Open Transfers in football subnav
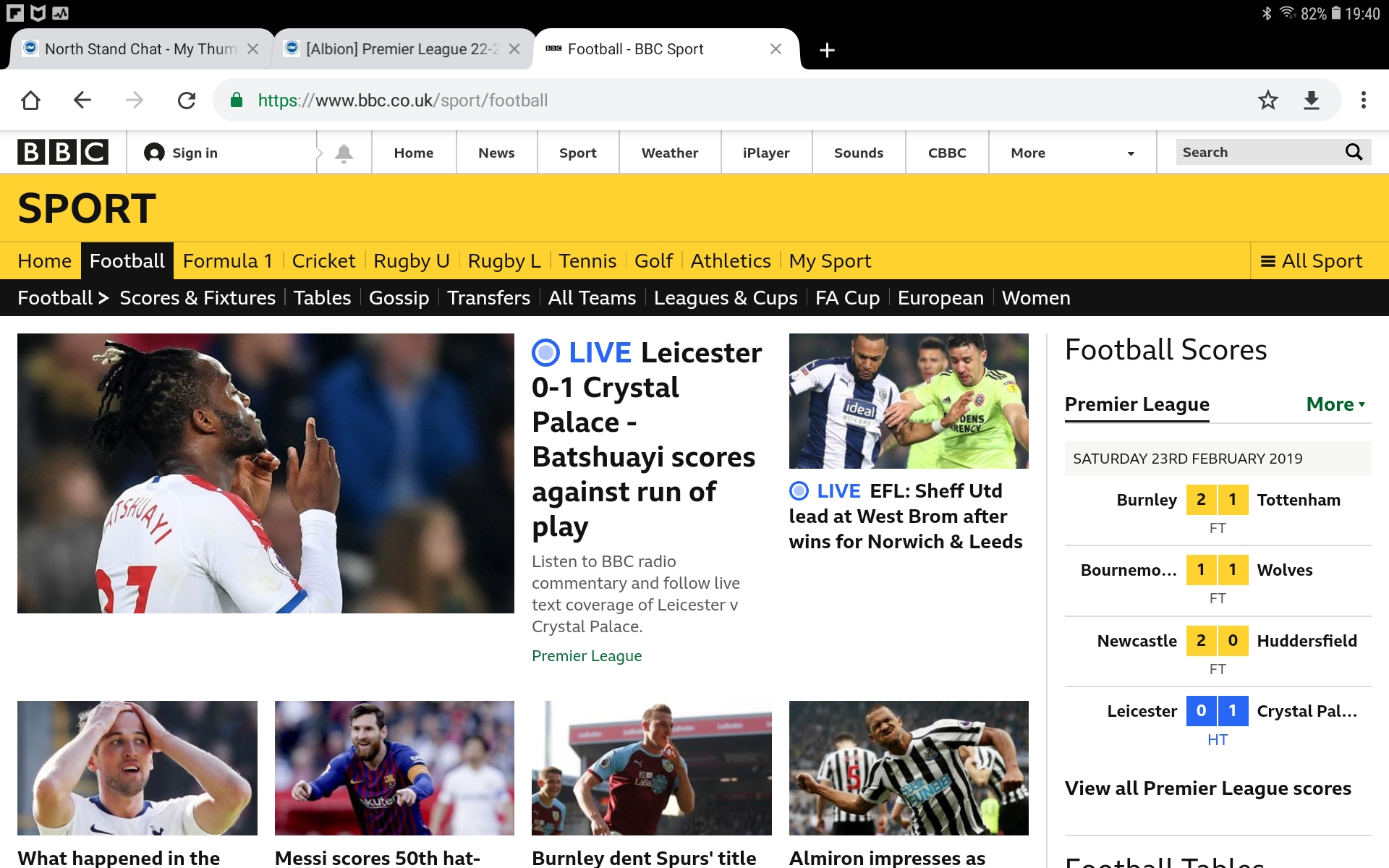Viewport: 1389px width, 868px height. (488, 297)
